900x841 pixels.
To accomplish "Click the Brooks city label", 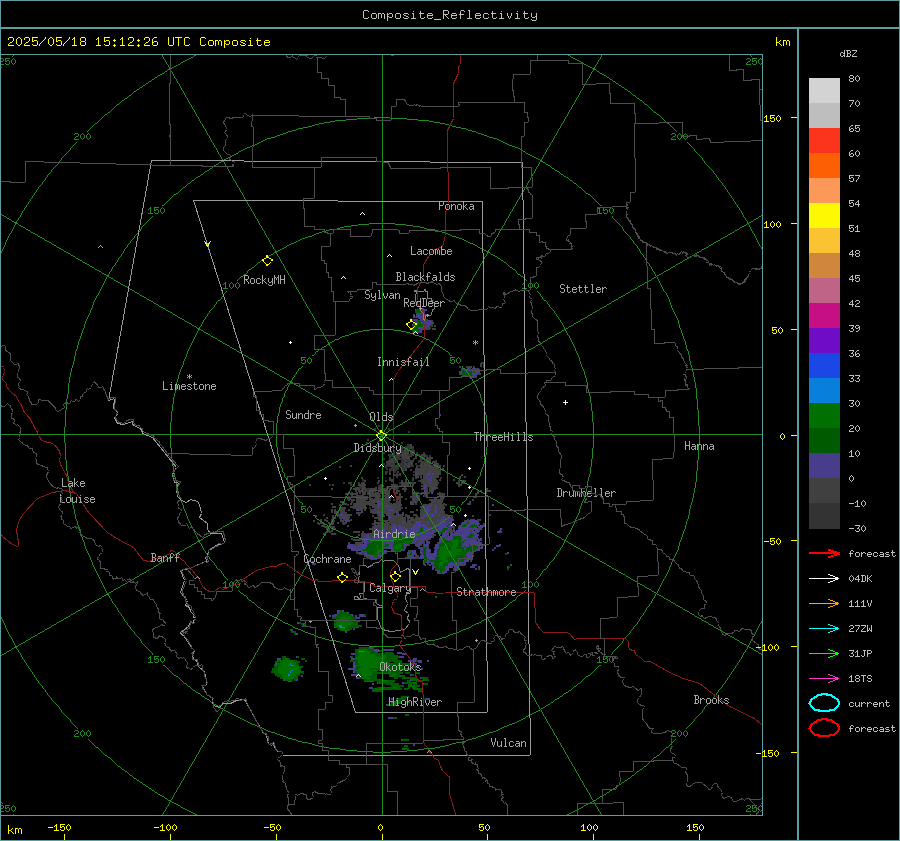I will [711, 700].
